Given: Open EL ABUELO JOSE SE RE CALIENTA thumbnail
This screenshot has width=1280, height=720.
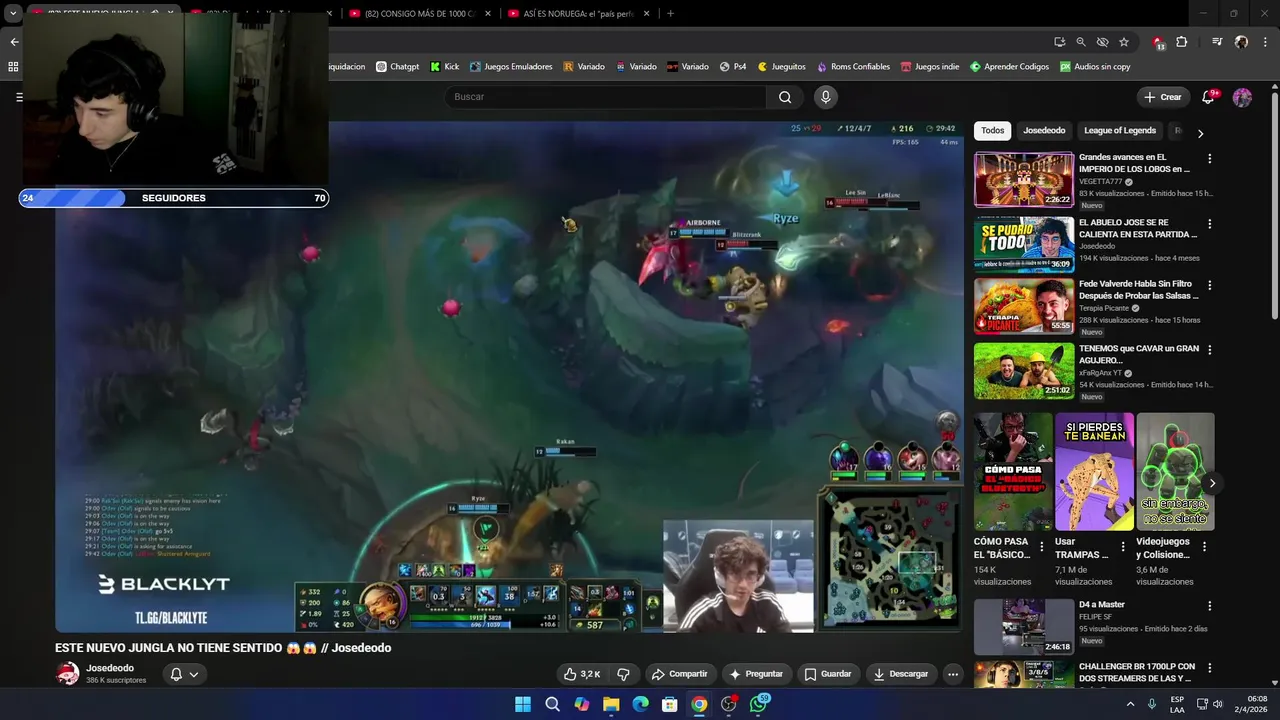Looking at the screenshot, I should tap(1024, 244).
